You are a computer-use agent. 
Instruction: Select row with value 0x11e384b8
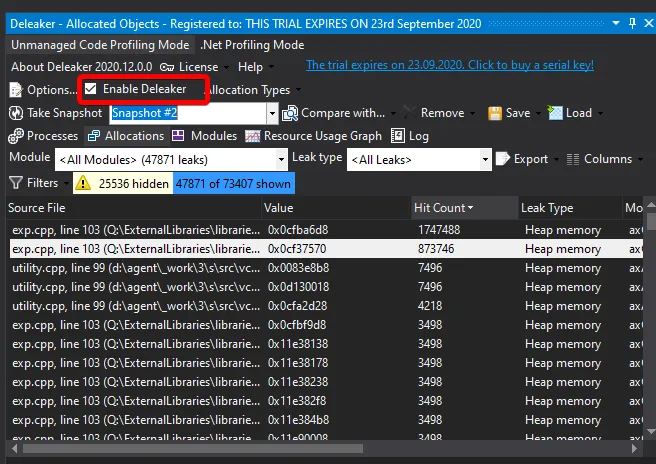point(326,420)
